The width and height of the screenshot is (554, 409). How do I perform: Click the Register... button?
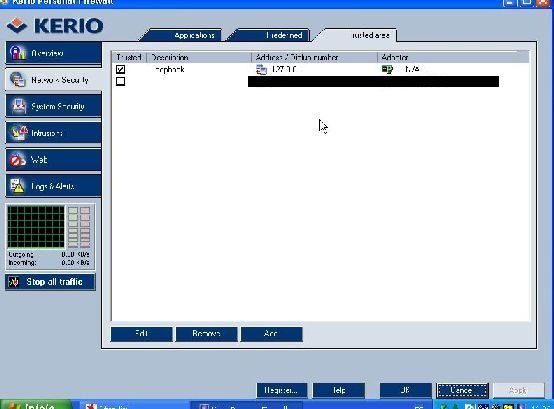click(x=282, y=390)
